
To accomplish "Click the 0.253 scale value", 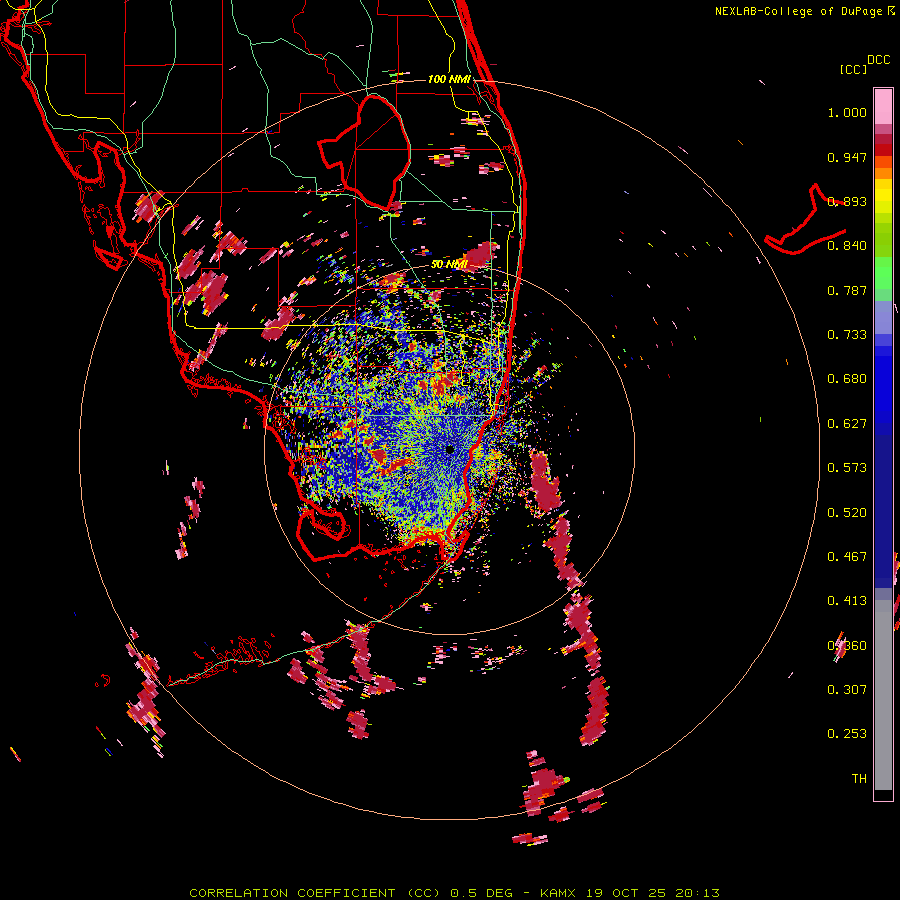I will coord(847,734).
